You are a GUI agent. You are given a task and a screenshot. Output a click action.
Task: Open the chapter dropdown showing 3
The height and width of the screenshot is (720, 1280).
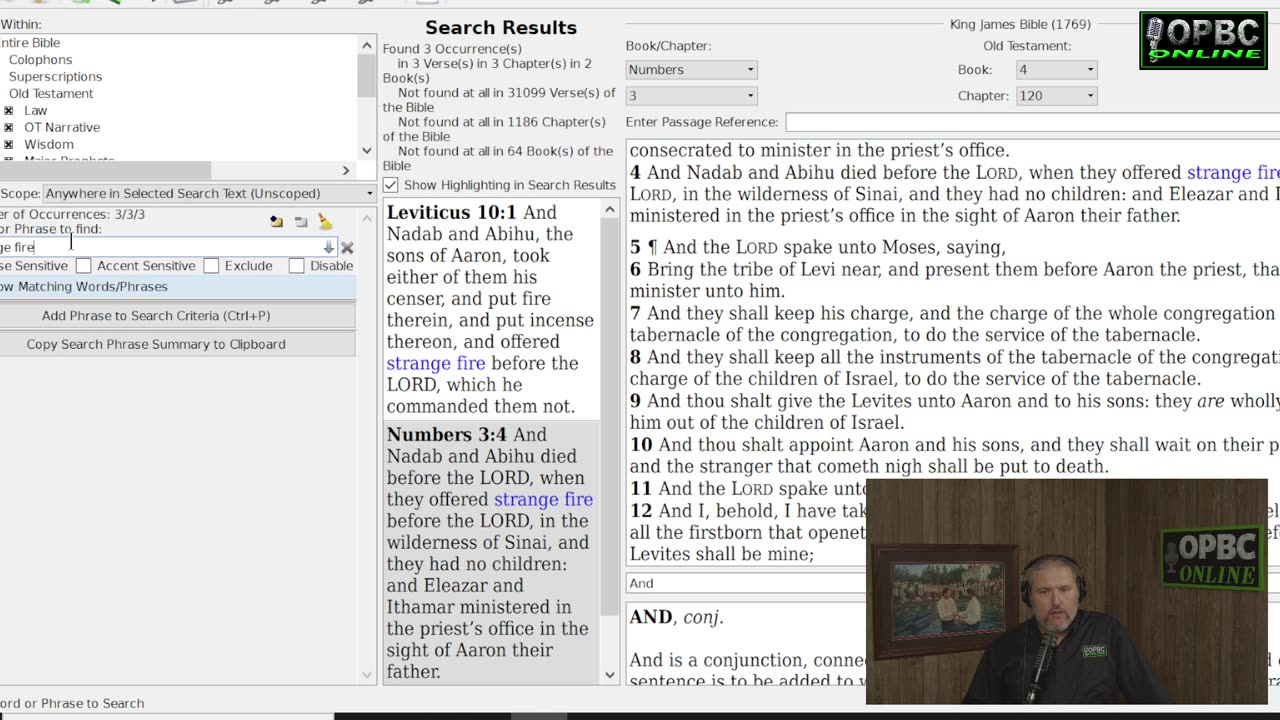pyautogui.click(x=691, y=96)
